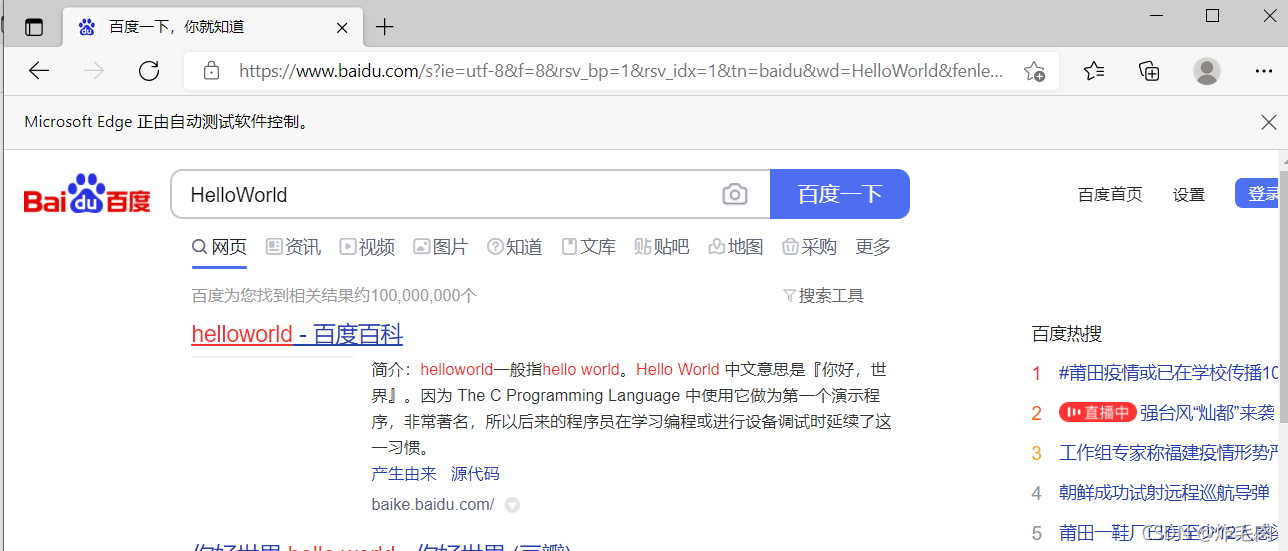The image size is (1288, 551).
Task: Go back to previous page
Action: click(x=39, y=71)
